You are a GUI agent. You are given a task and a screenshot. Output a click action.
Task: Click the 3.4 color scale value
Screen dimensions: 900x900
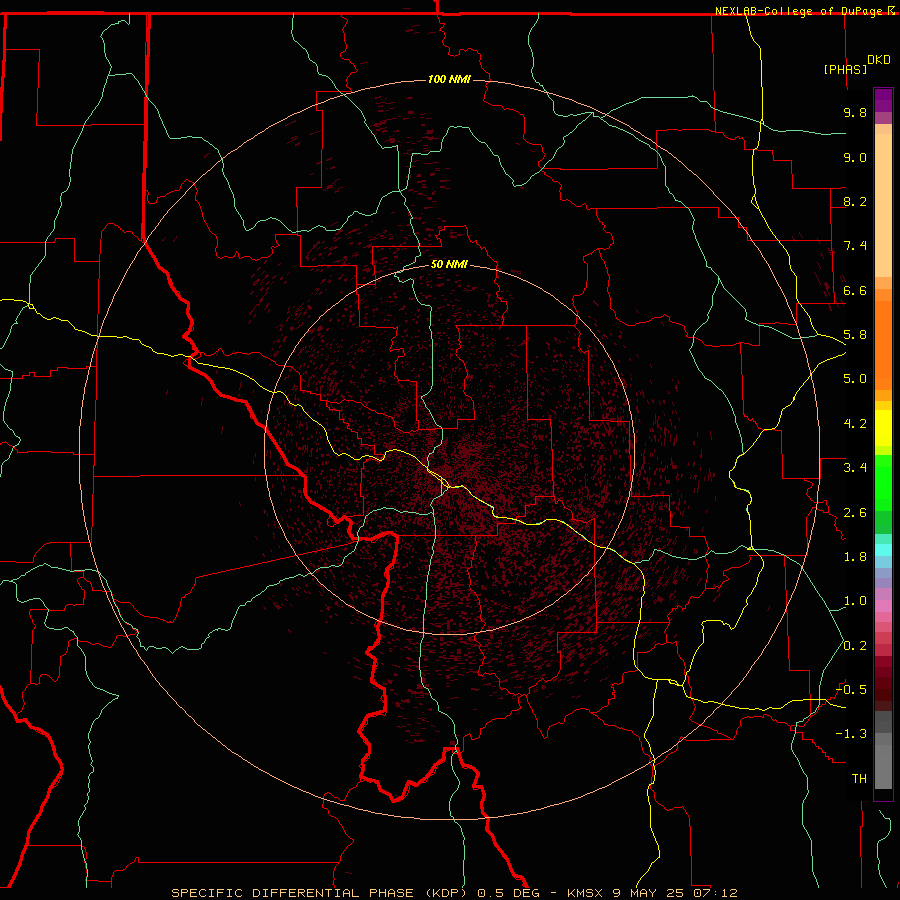tap(855, 468)
